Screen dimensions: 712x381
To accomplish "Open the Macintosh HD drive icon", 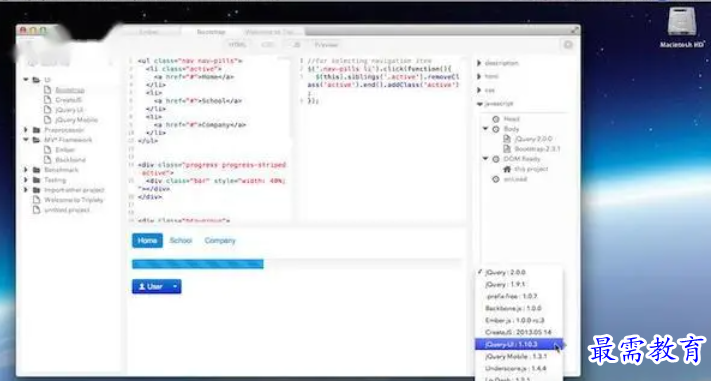I will pyautogui.click(x=682, y=23).
